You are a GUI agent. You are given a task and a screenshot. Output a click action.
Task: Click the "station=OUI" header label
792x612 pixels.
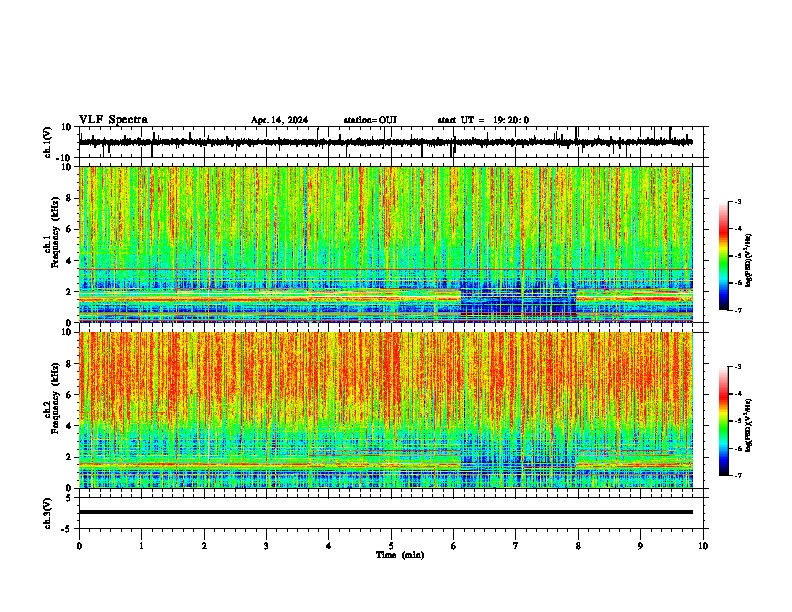[370, 120]
